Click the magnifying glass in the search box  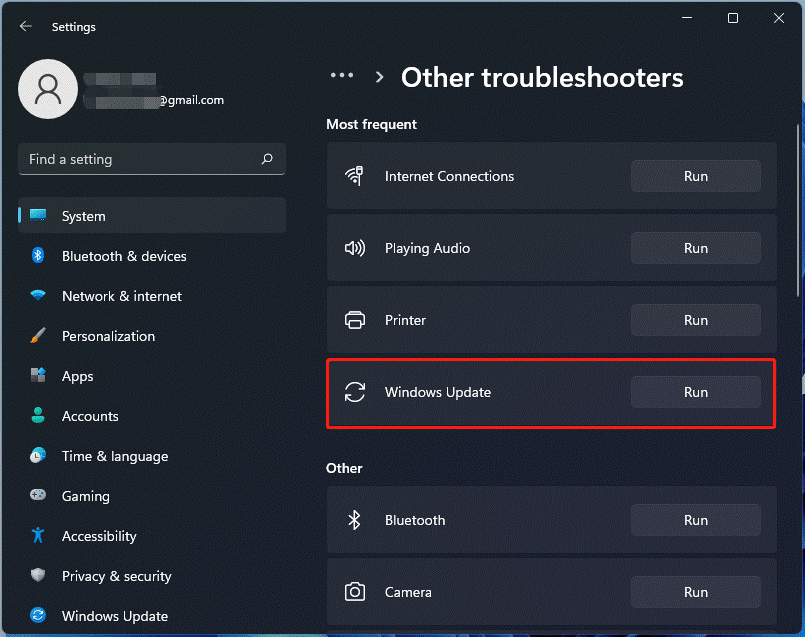click(x=267, y=159)
